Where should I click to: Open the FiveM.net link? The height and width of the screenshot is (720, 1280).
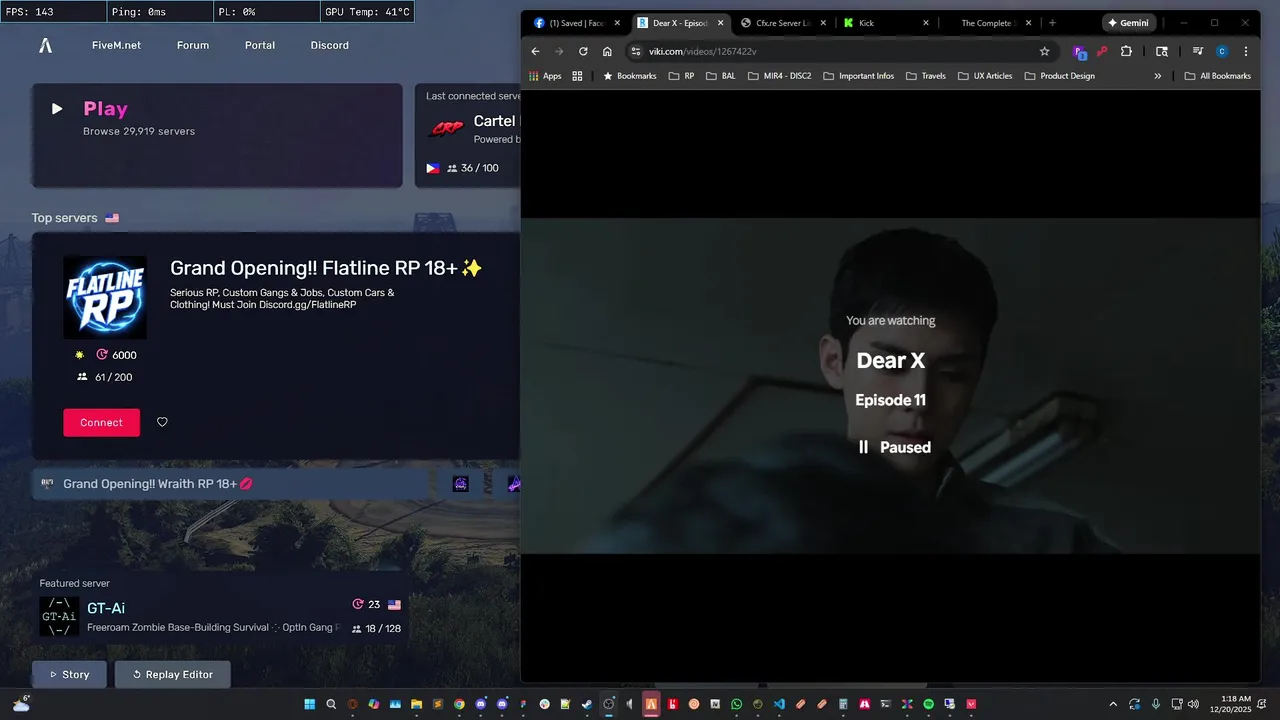coord(116,45)
